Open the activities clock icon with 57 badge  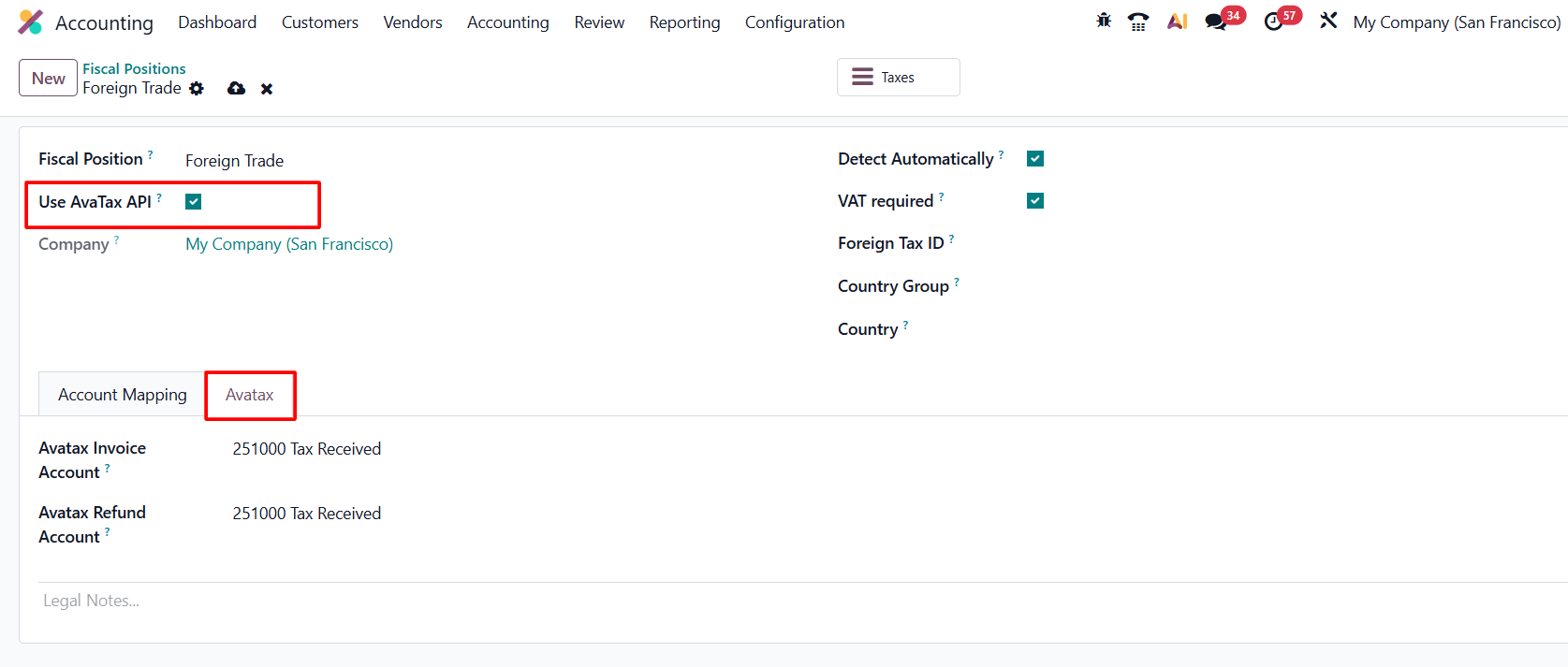[1273, 22]
